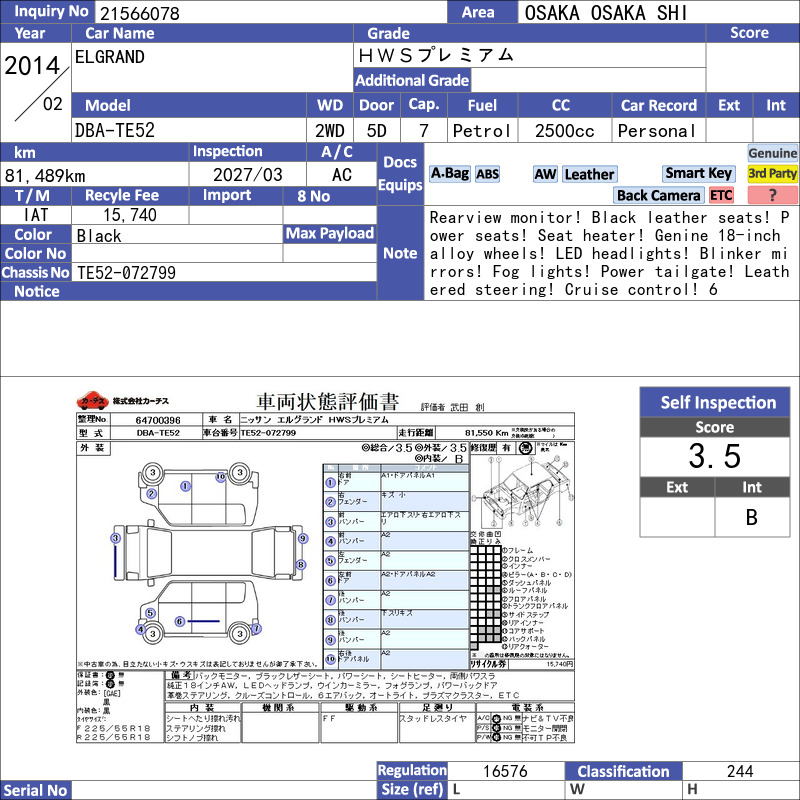Click the year value 2014
Screen dimensions: 800x800
click(x=32, y=66)
